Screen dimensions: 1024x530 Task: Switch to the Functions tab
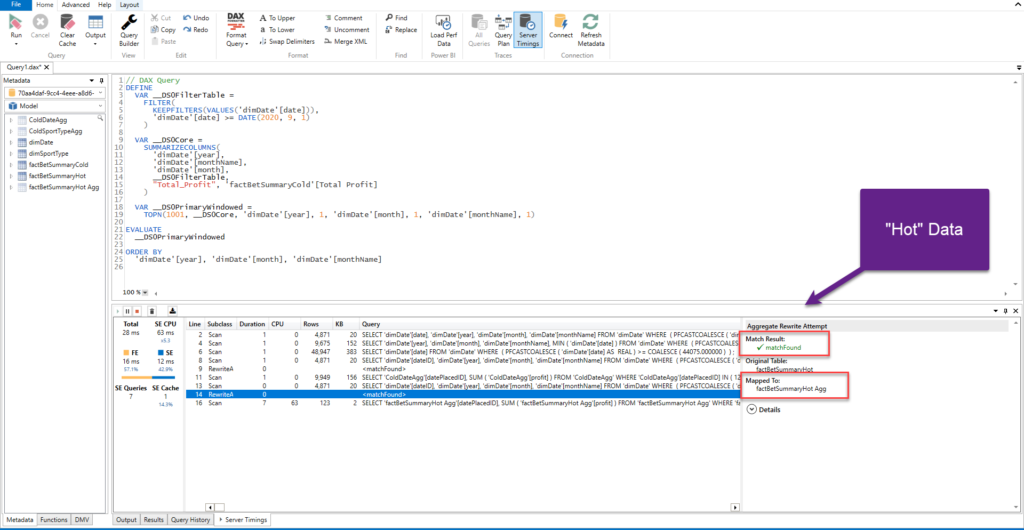click(53, 520)
